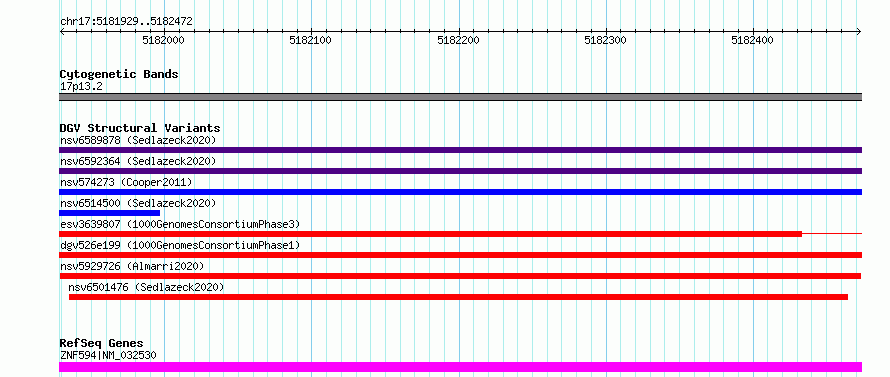Click the red bar under nsv5929726
The width and height of the screenshot is (890, 377).
[460, 276]
